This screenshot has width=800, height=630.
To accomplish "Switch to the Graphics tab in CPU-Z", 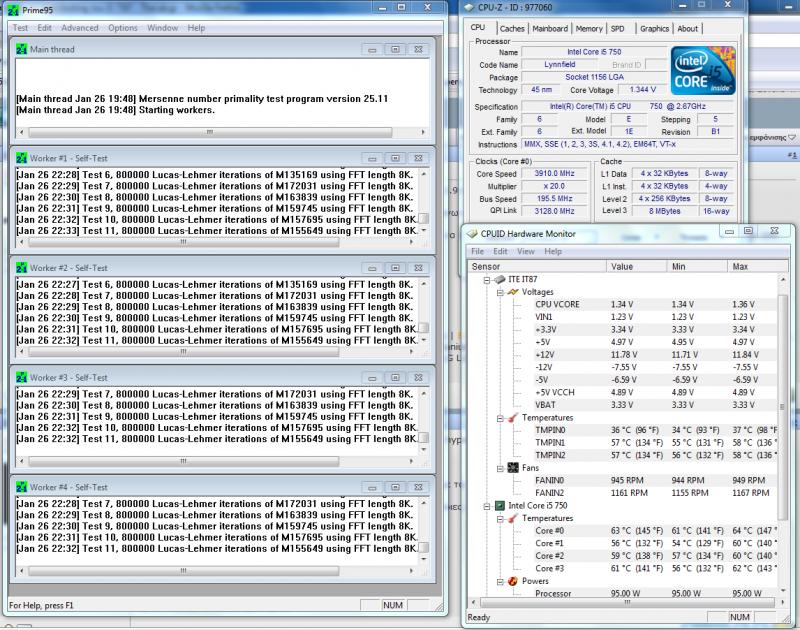I will (655, 29).
